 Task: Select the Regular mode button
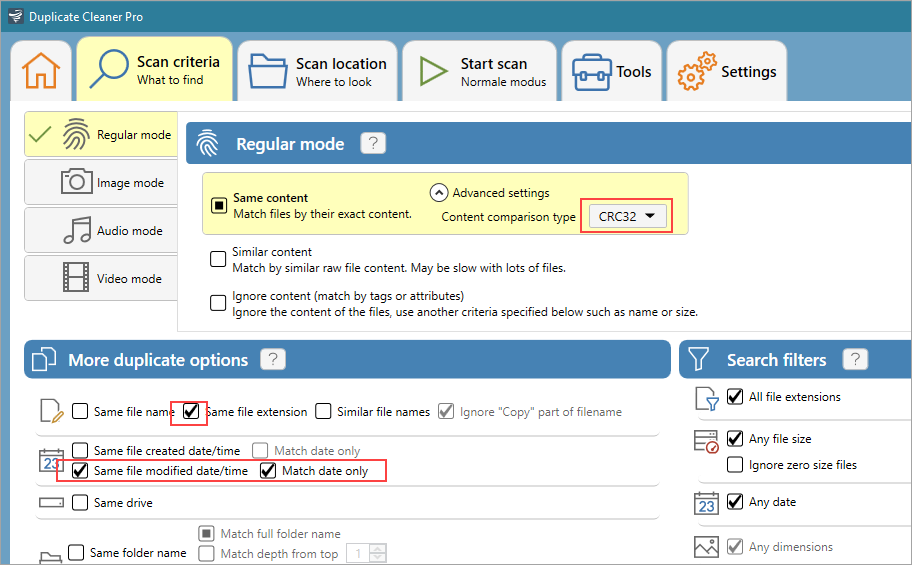coord(100,134)
